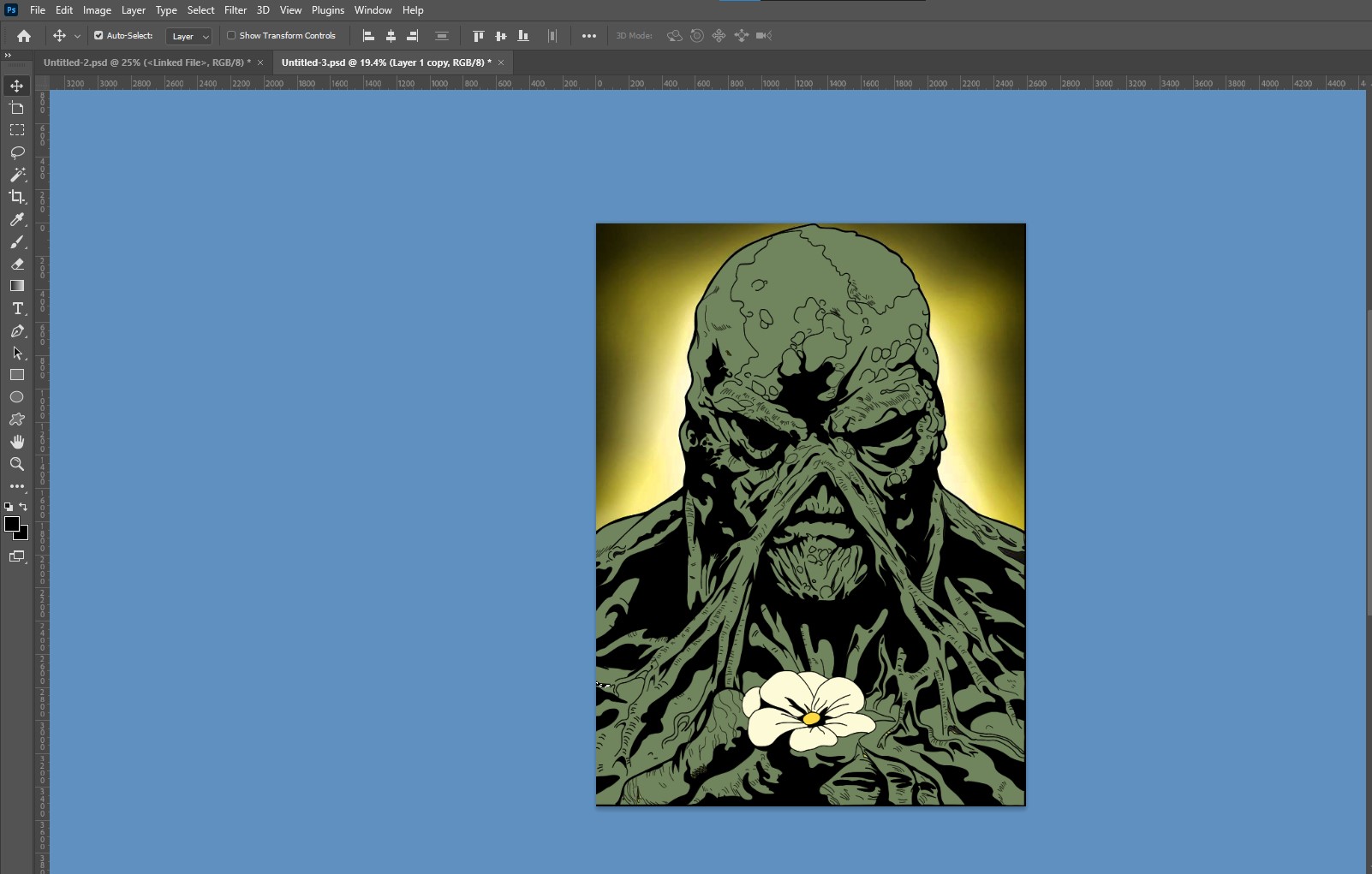Click the ruler origin corner box
This screenshot has height=874, width=1372.
[42, 83]
